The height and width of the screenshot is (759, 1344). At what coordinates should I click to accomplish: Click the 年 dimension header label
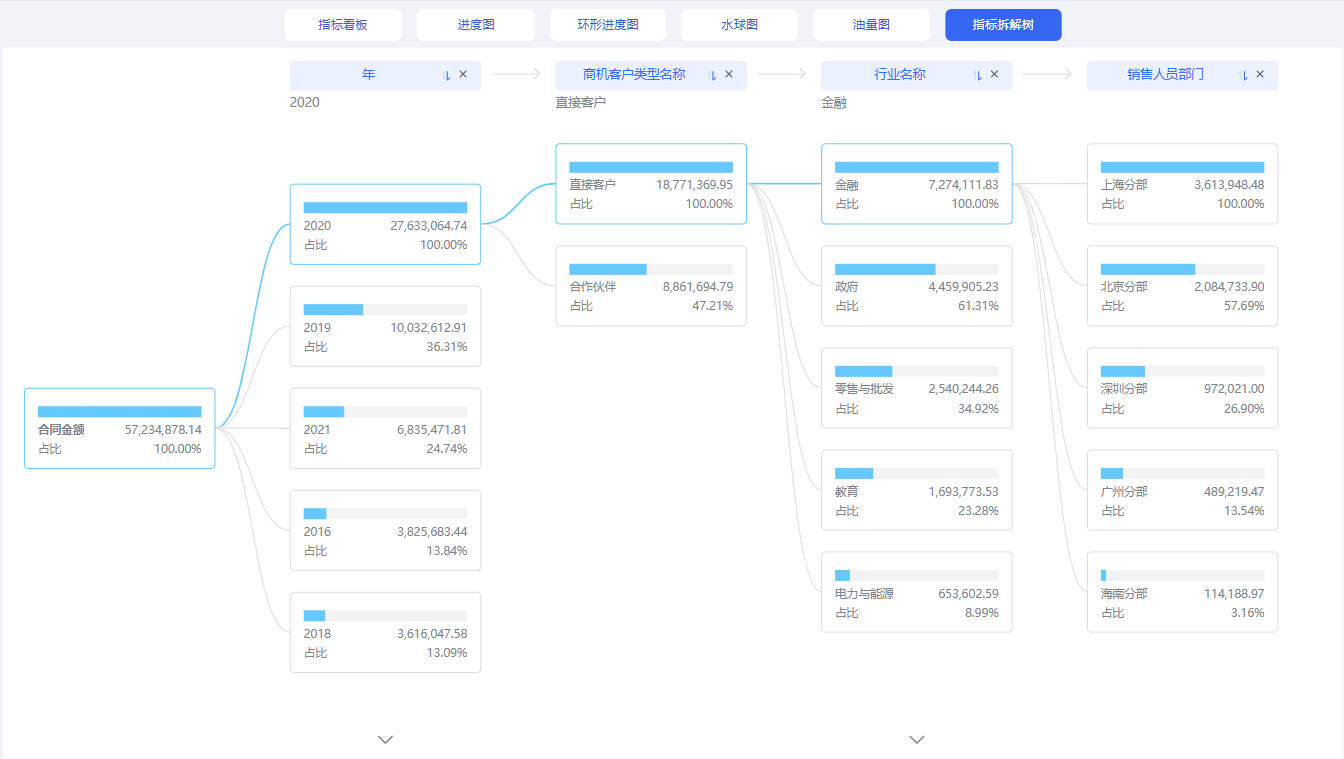pos(369,75)
